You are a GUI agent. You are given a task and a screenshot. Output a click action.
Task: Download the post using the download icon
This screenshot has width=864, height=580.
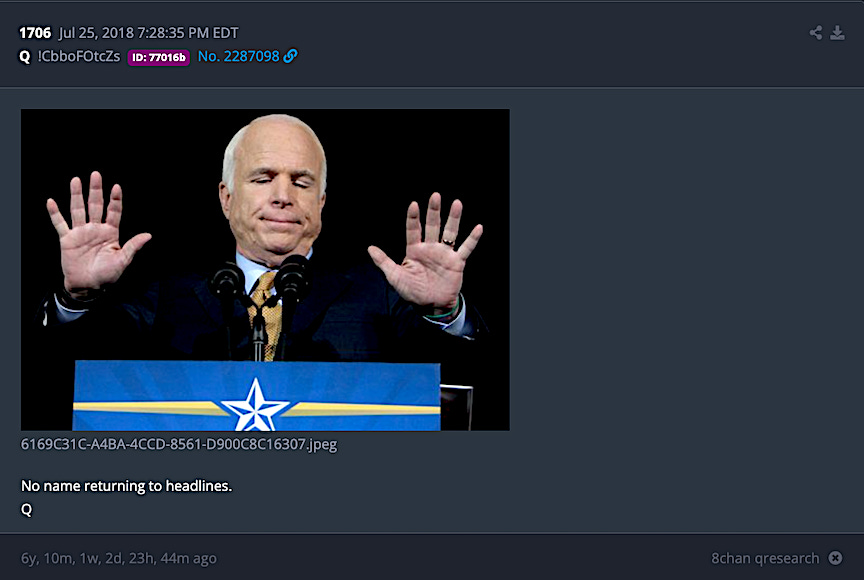click(x=837, y=33)
